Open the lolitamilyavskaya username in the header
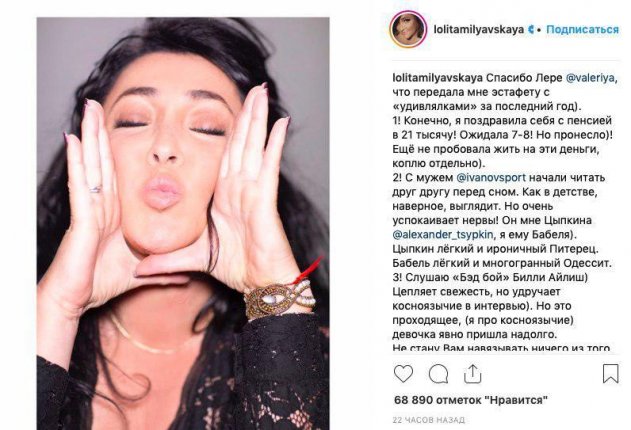This screenshot has height=430, width=631. (478, 30)
